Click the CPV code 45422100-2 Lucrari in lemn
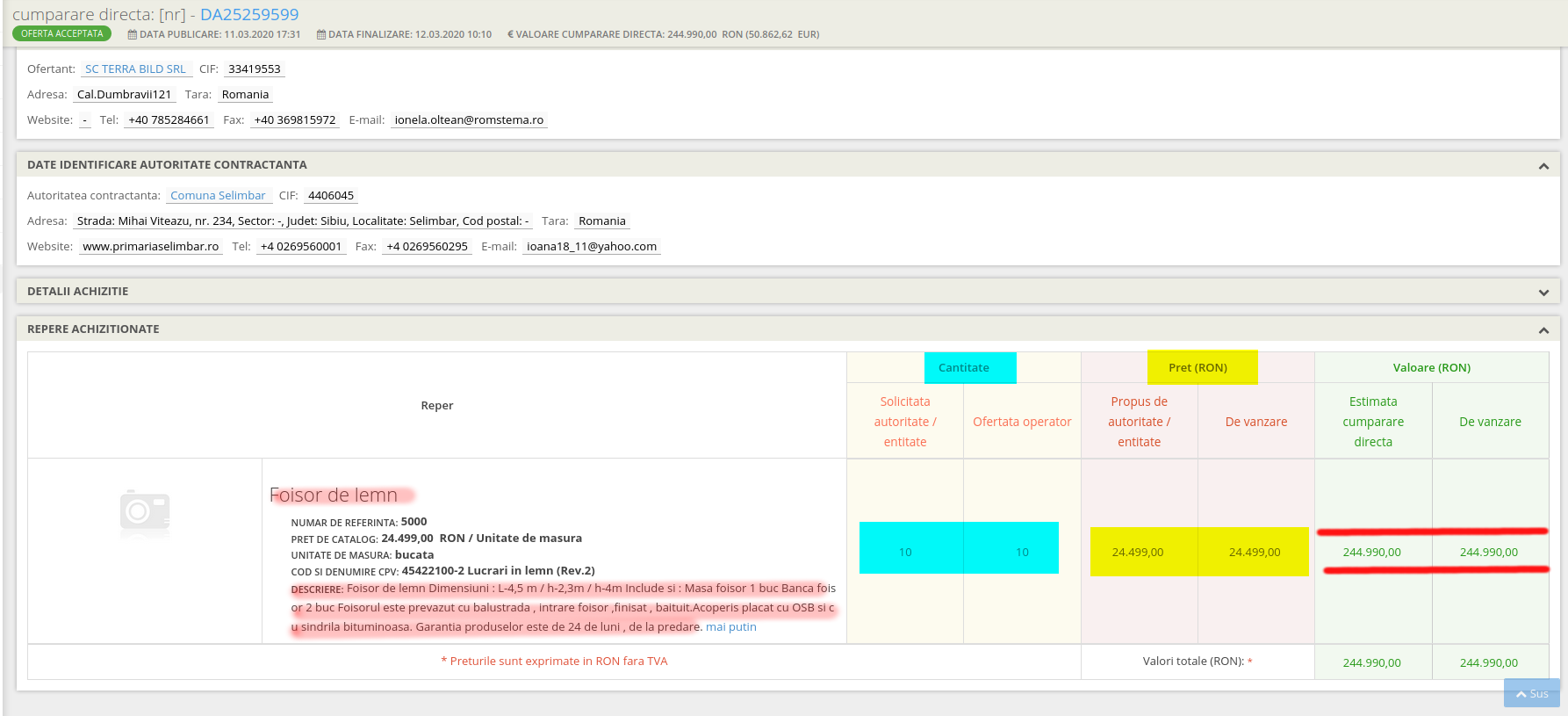 click(498, 570)
